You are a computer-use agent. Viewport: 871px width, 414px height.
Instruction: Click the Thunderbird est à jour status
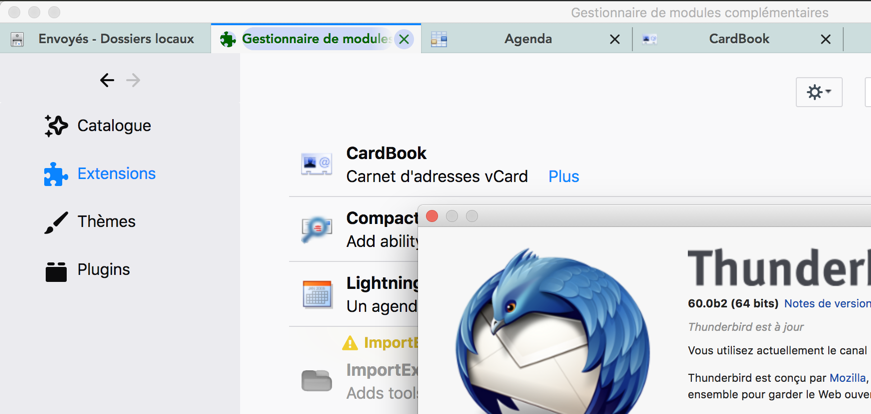(745, 327)
